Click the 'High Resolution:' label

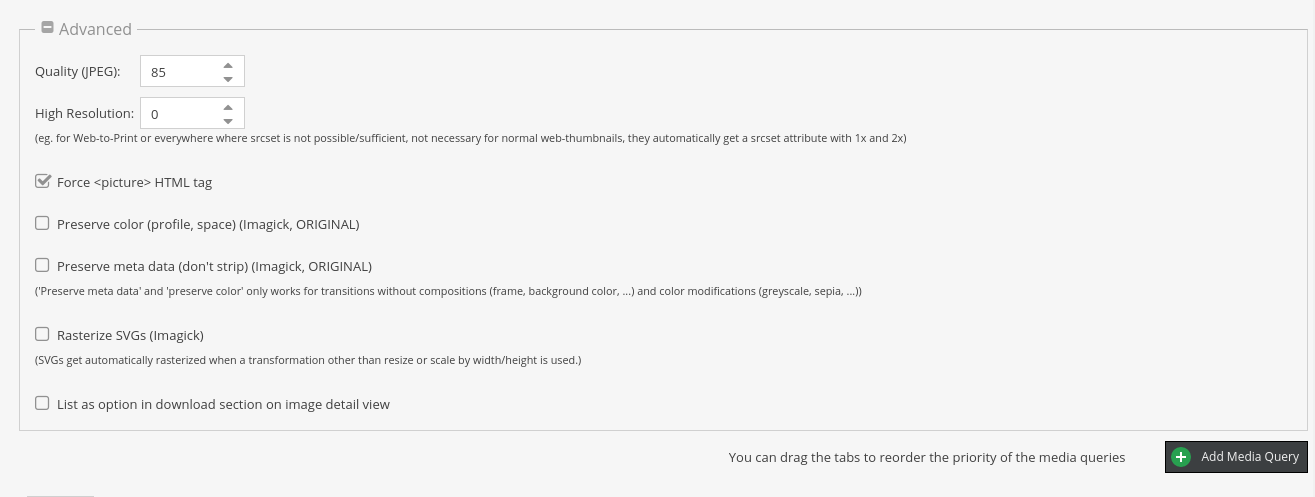pos(84,114)
